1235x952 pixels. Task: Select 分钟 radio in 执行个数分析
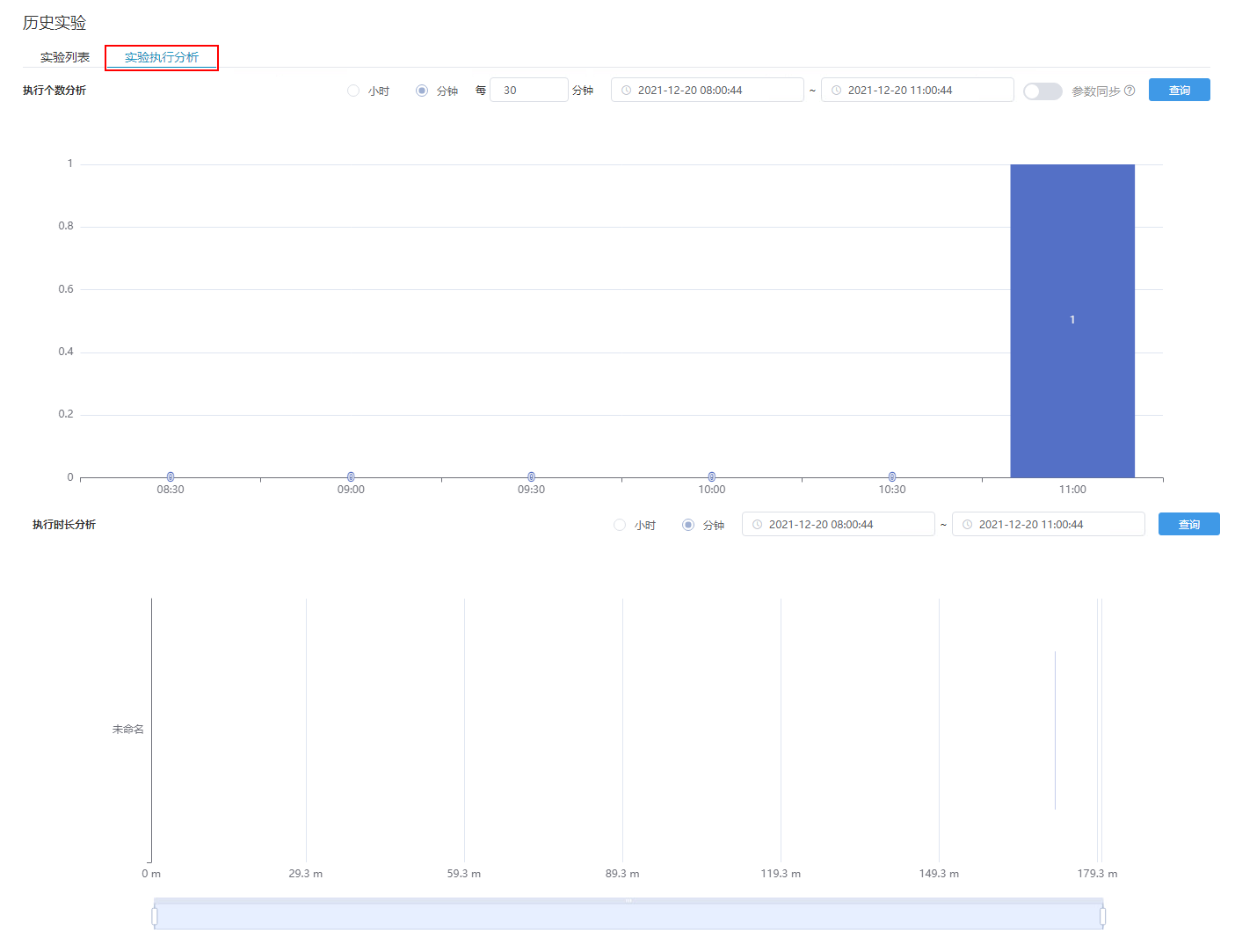pos(422,91)
